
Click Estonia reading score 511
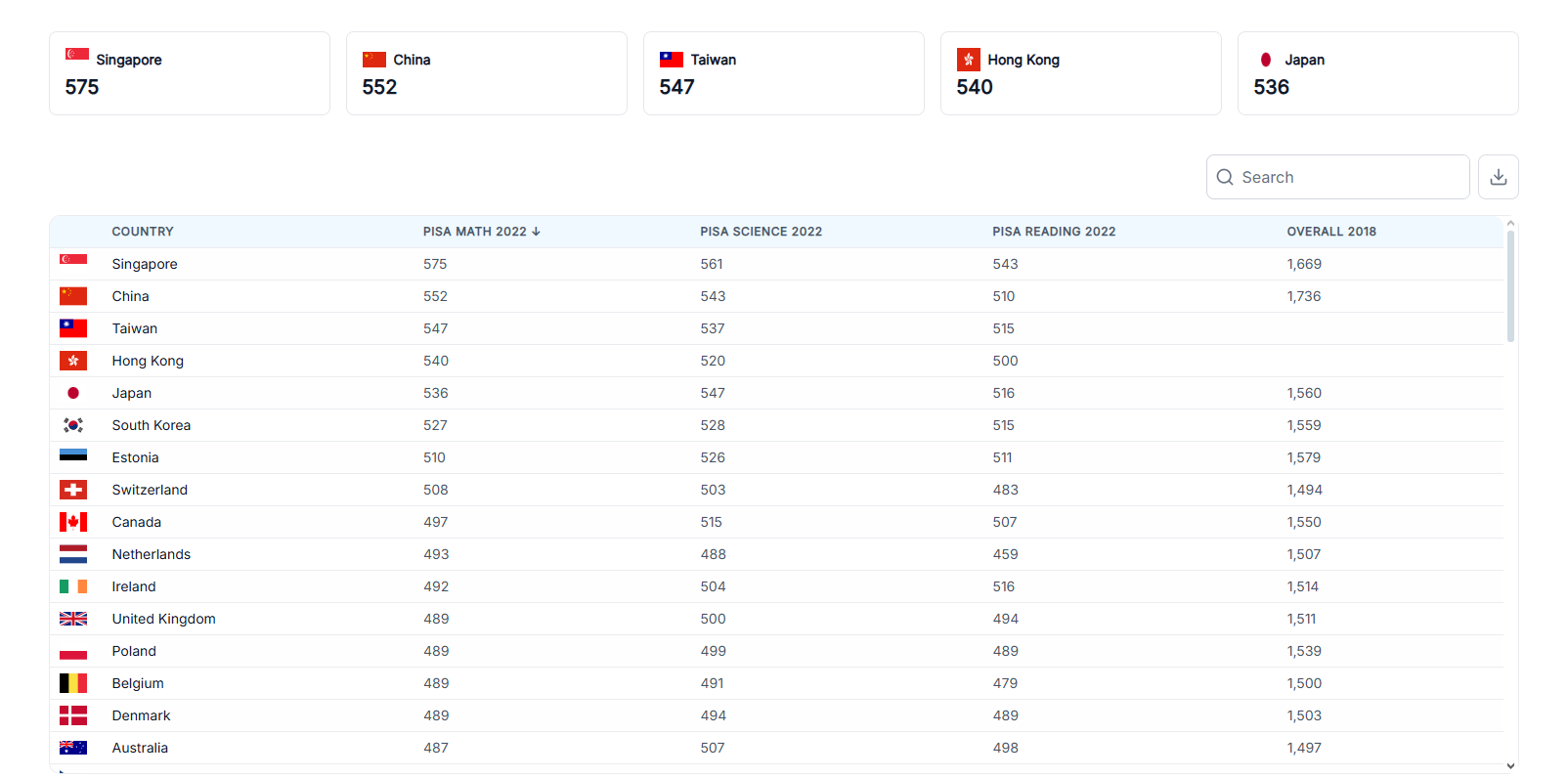[x=1002, y=457]
